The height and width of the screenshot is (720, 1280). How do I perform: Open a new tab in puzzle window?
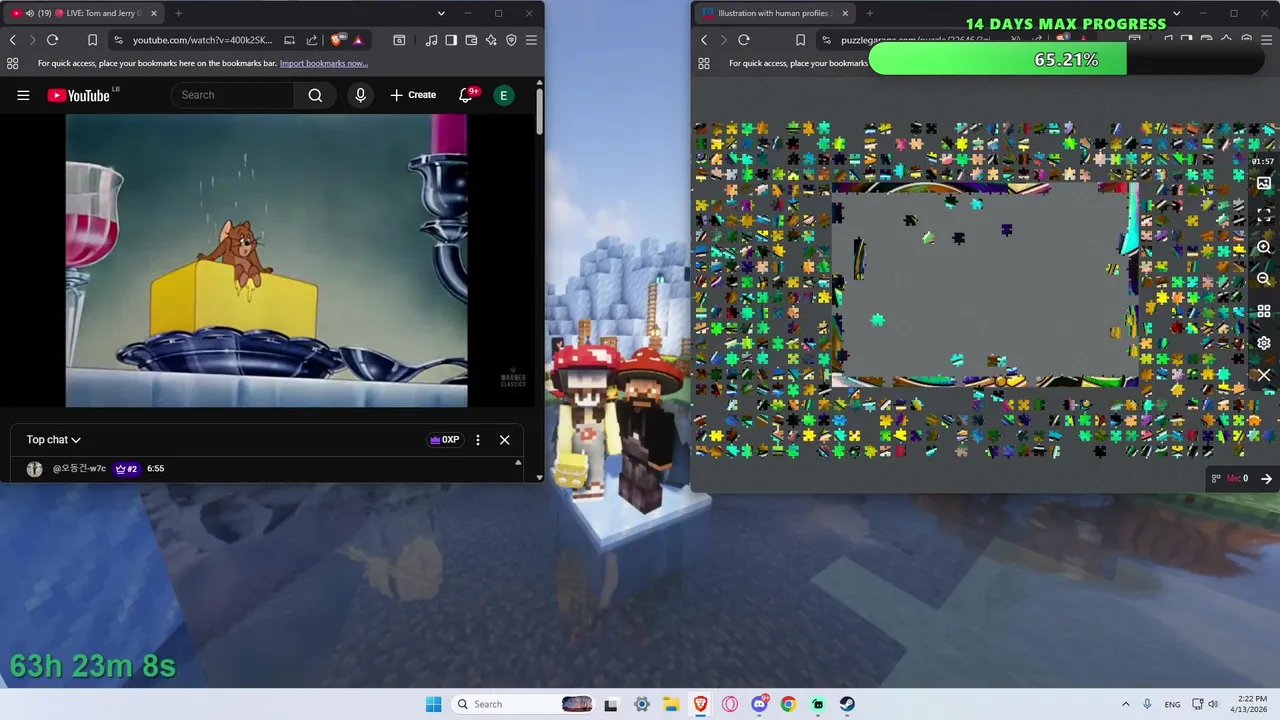click(x=869, y=13)
